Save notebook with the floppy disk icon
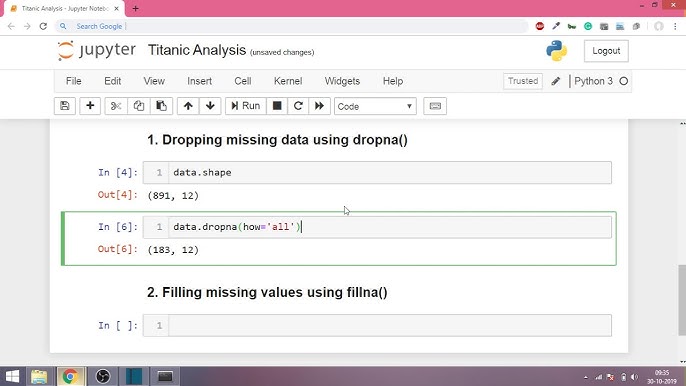686x386 pixels. (x=65, y=106)
